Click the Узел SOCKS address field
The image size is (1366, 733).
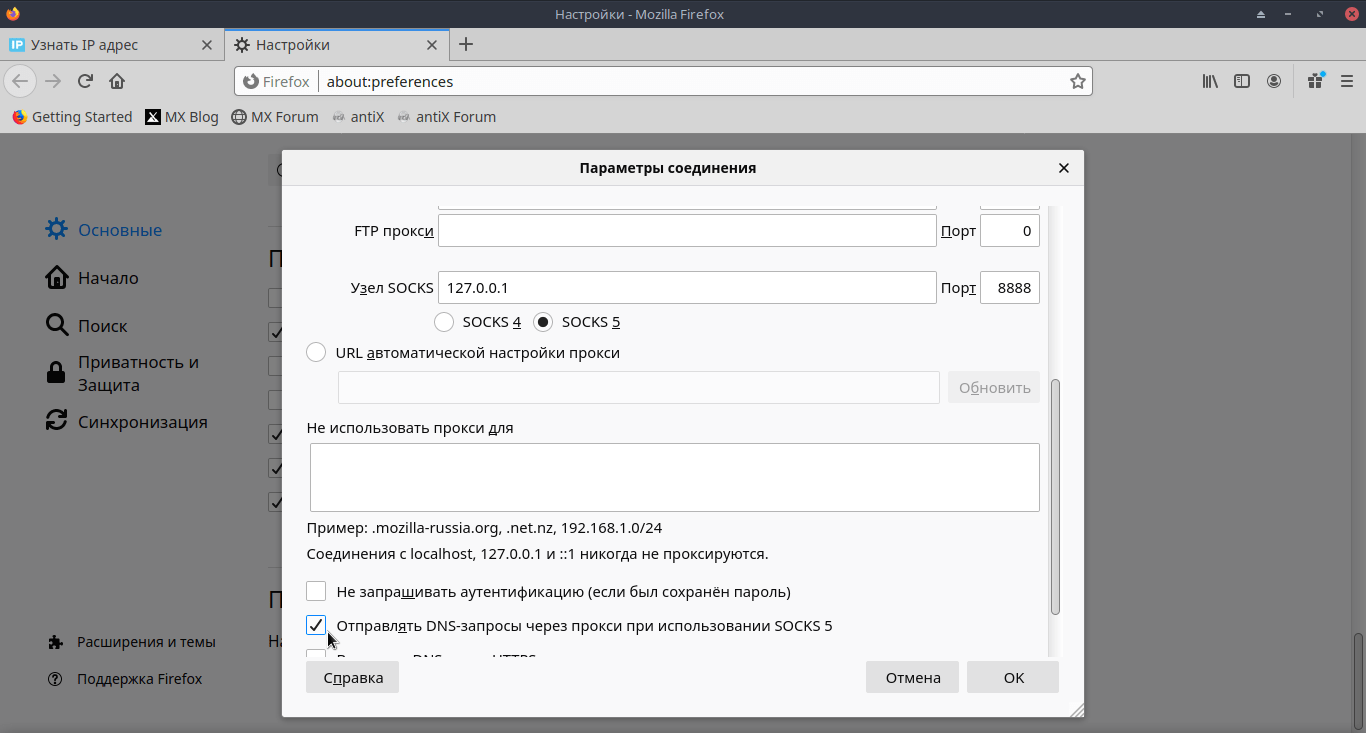[x=686, y=288]
